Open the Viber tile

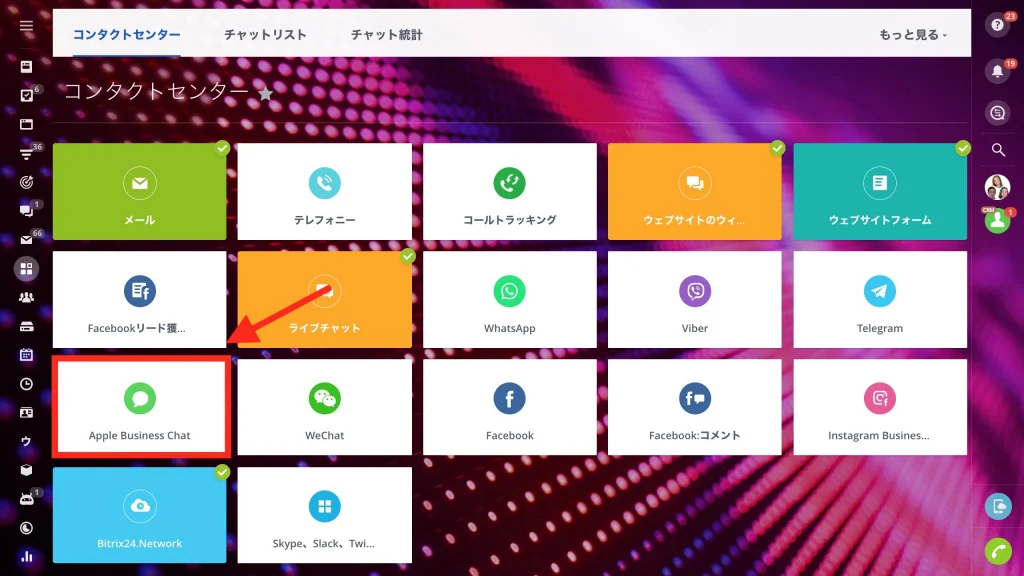click(695, 299)
